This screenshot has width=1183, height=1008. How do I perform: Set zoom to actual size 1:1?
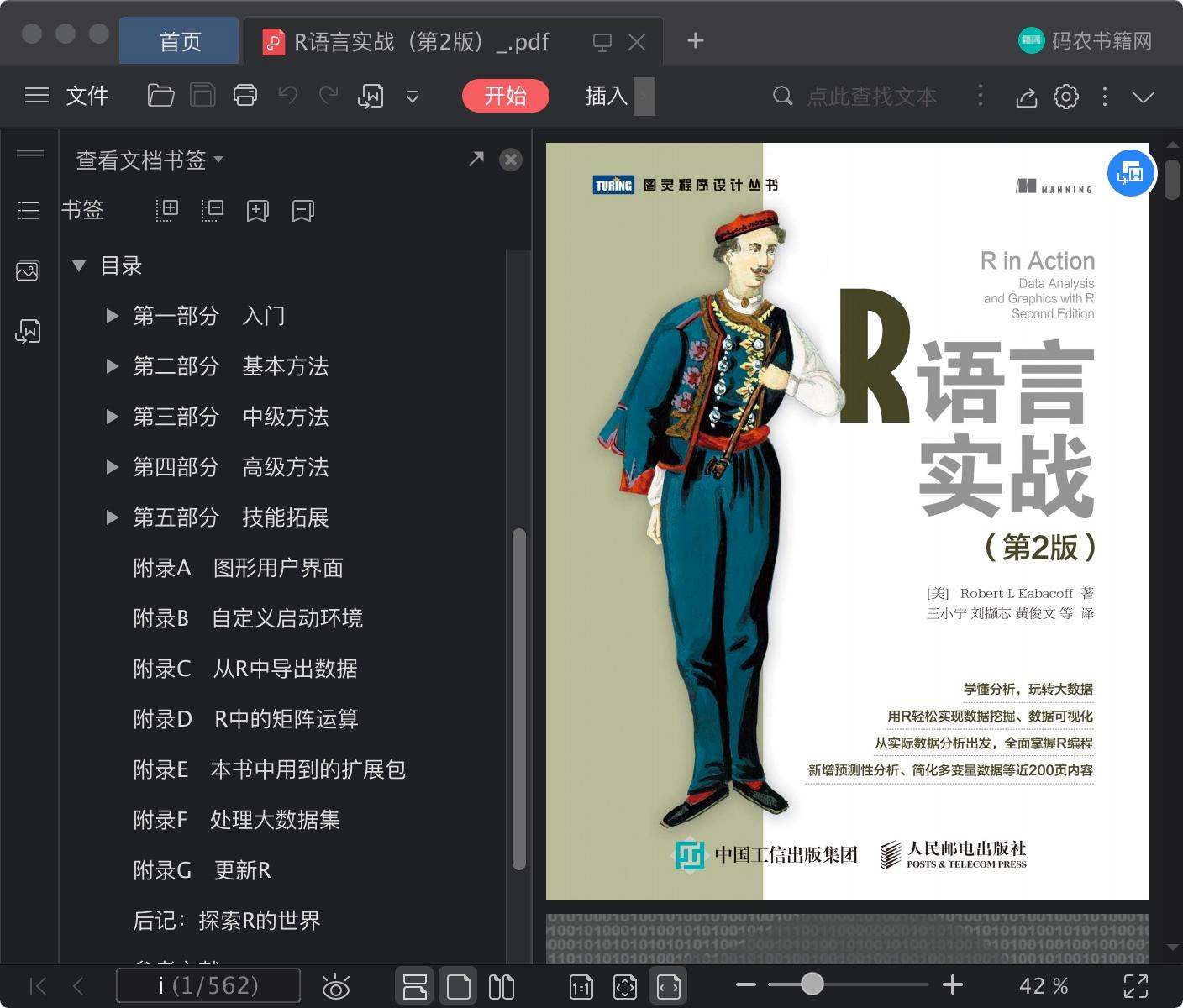(x=581, y=986)
